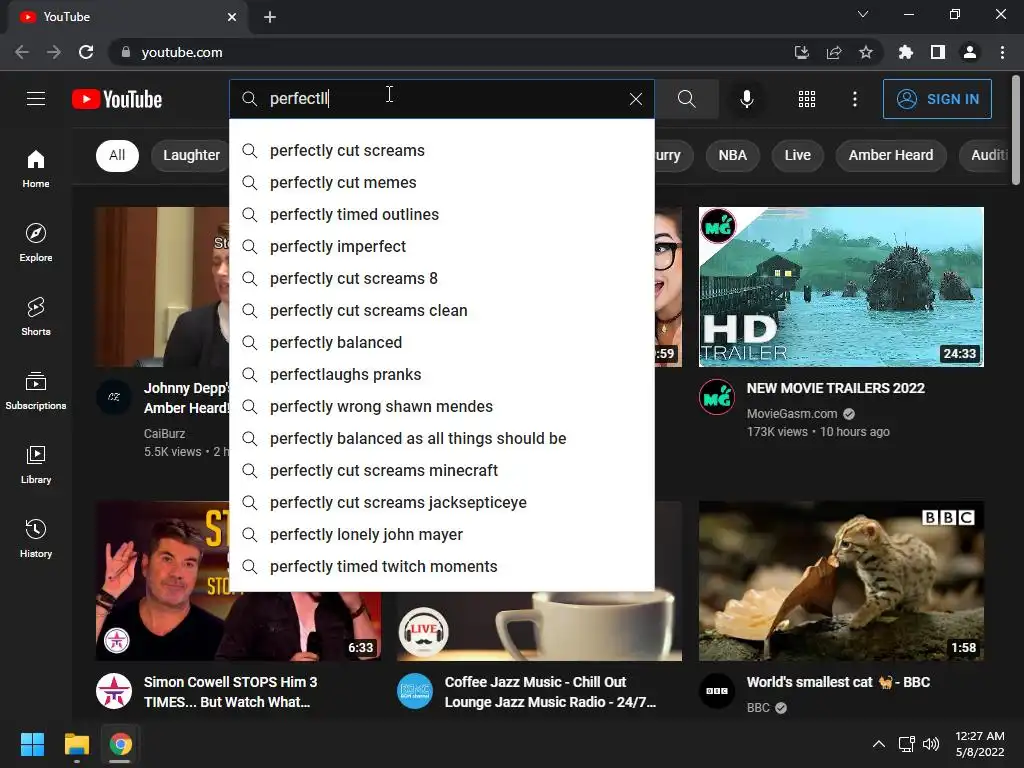
Task: Open the YouTube apps grid
Action: click(x=807, y=99)
